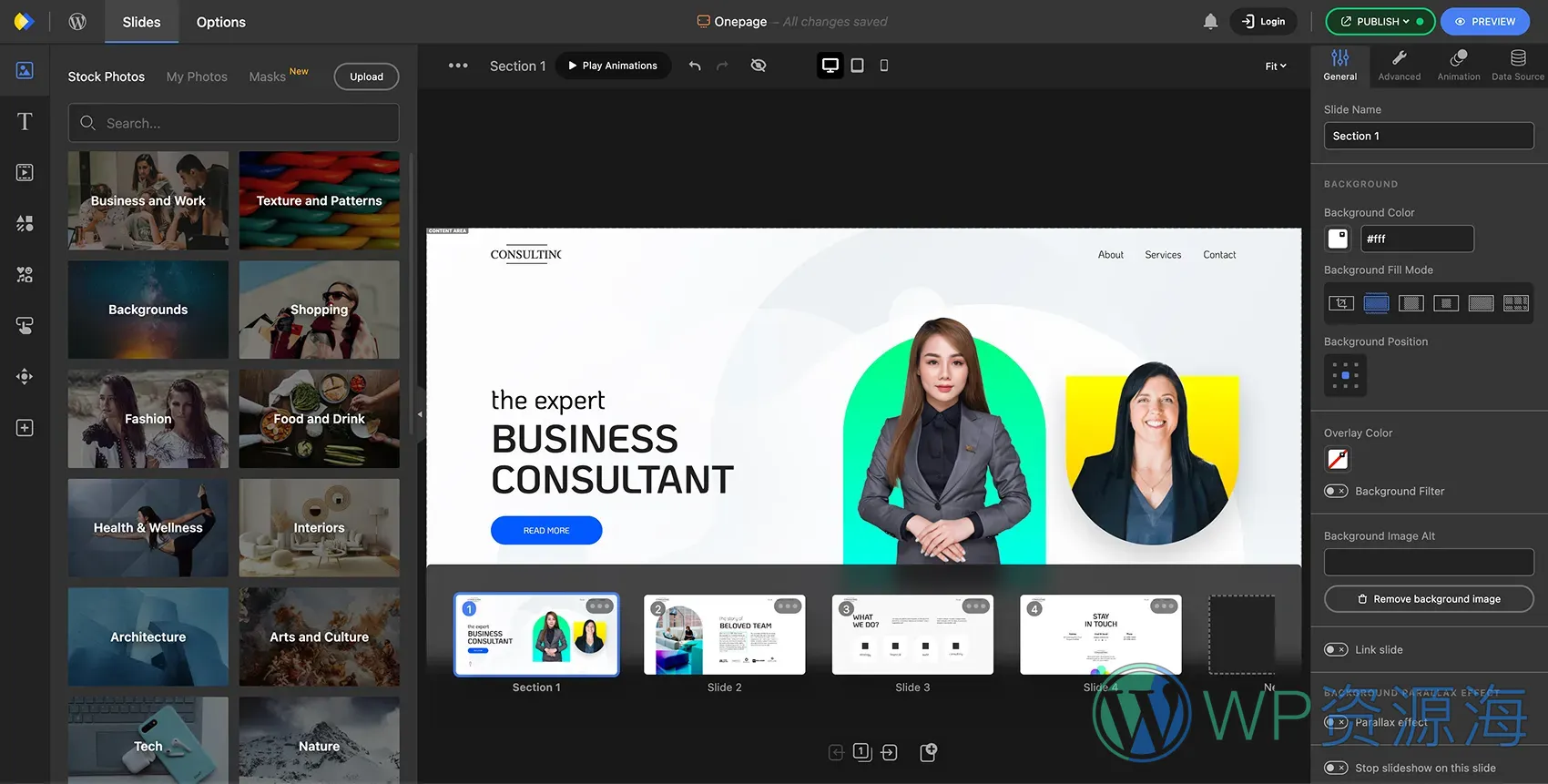Click the undo arrow
1548x784 pixels.
[695, 66]
